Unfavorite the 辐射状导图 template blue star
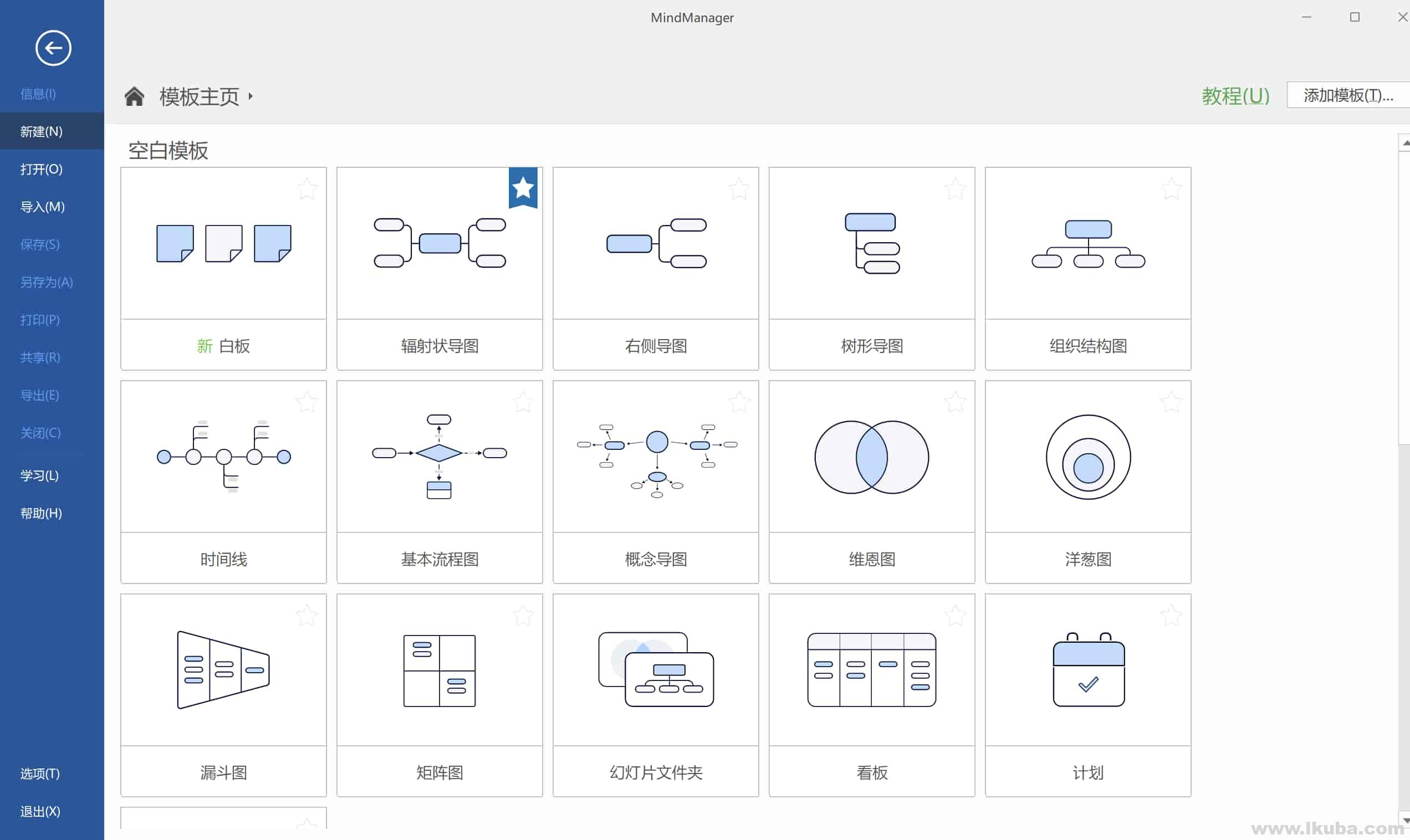1410x840 pixels. [523, 188]
